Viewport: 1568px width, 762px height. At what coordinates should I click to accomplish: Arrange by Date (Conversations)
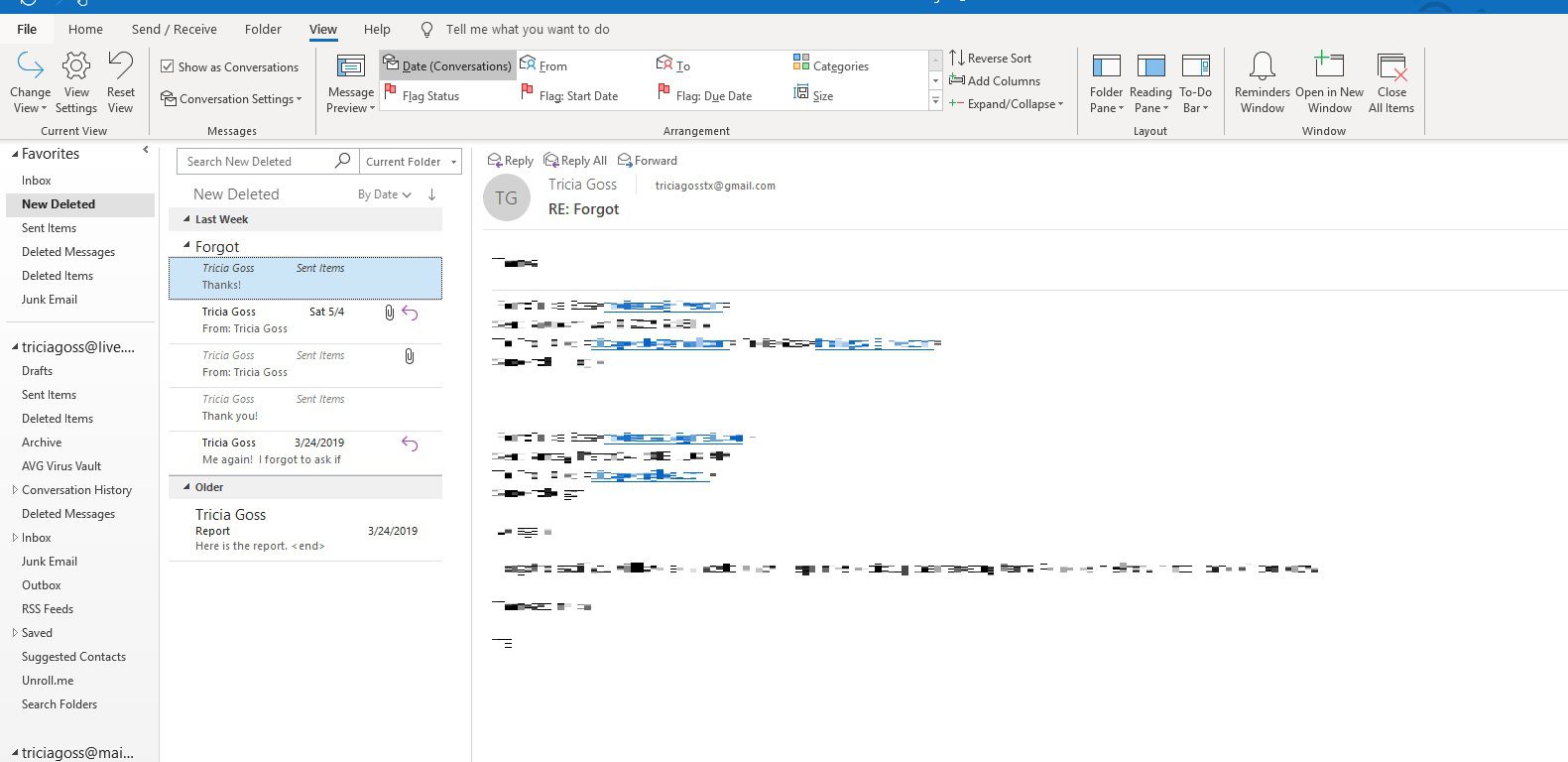[447, 65]
